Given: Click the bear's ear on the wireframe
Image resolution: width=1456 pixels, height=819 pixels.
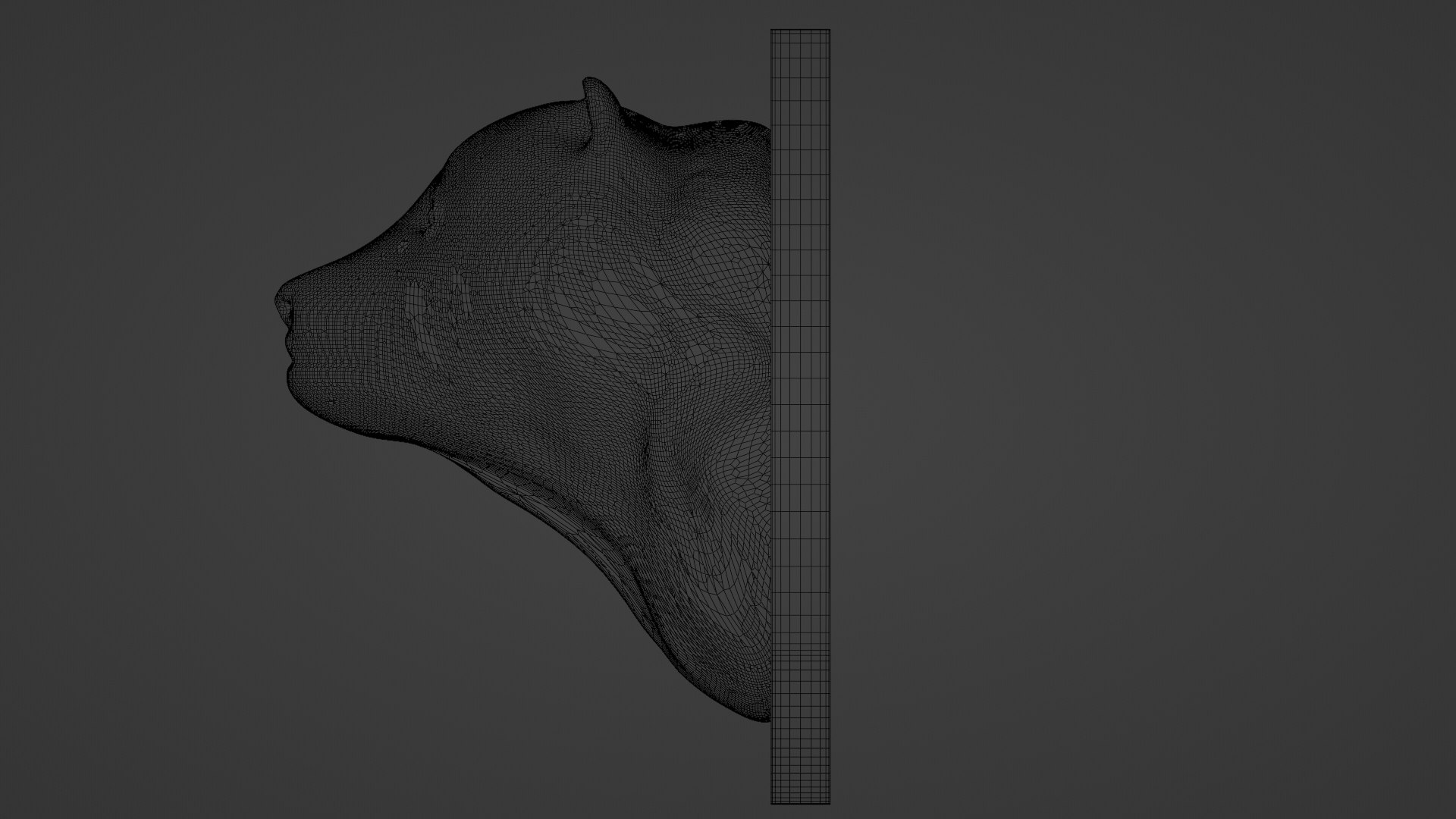Looking at the screenshot, I should 601,108.
